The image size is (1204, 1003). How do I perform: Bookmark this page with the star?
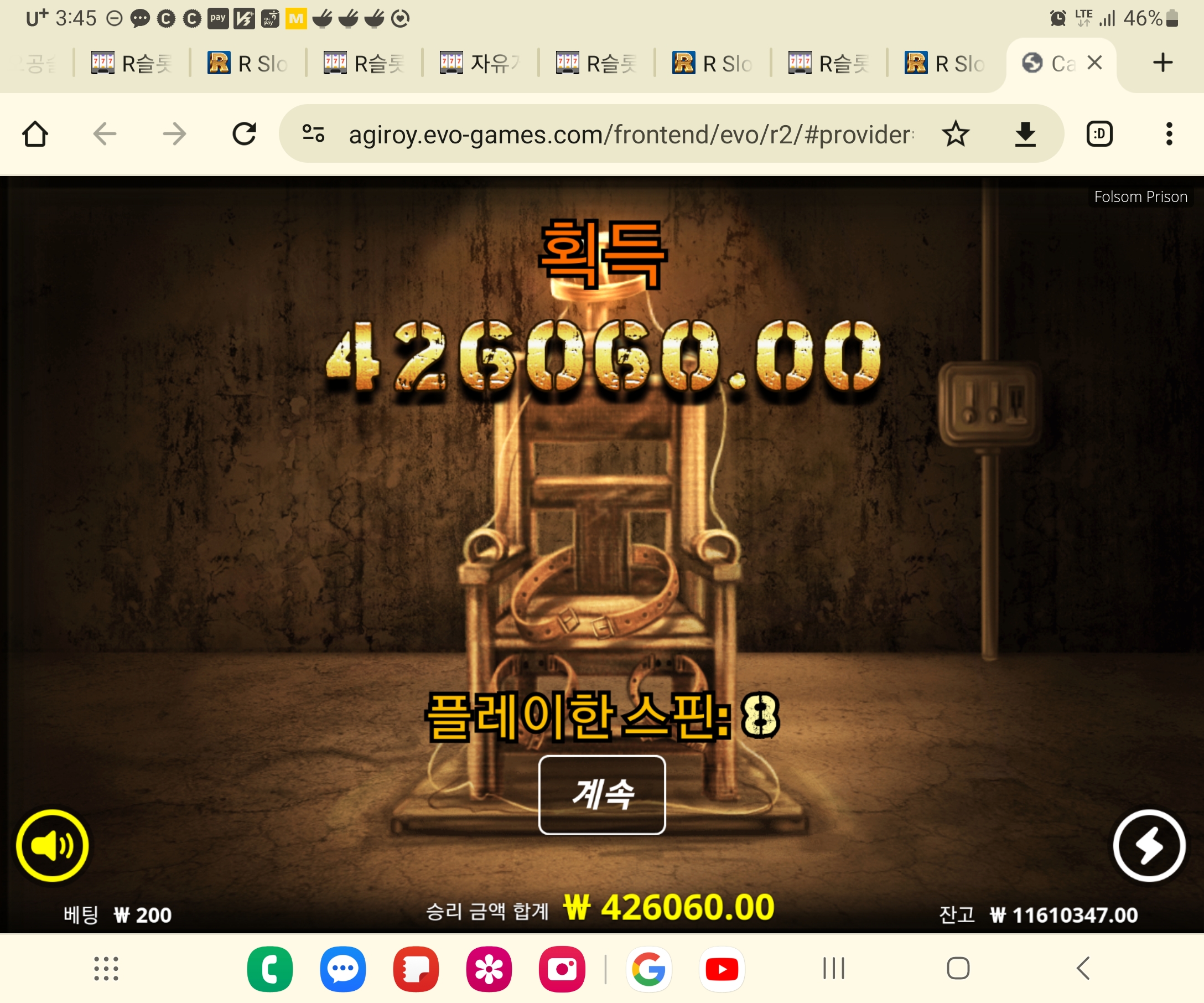pos(956,134)
